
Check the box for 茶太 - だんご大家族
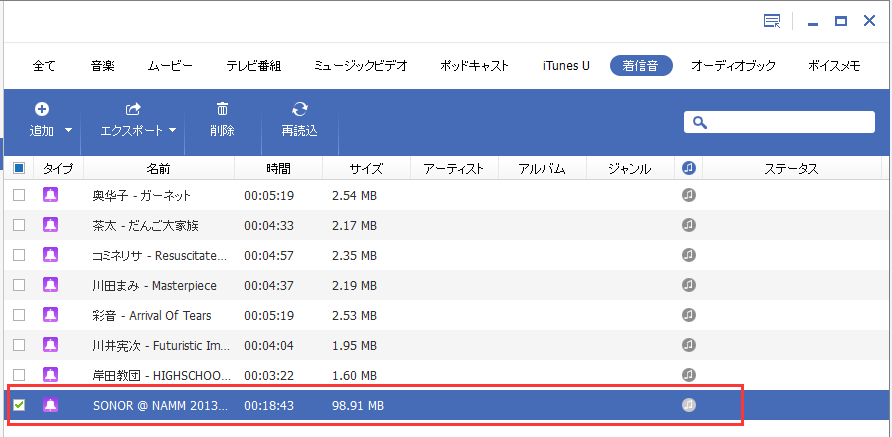coord(19,225)
